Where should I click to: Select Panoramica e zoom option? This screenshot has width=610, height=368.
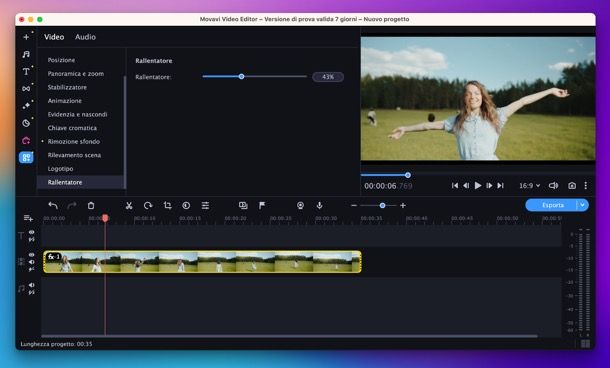76,74
